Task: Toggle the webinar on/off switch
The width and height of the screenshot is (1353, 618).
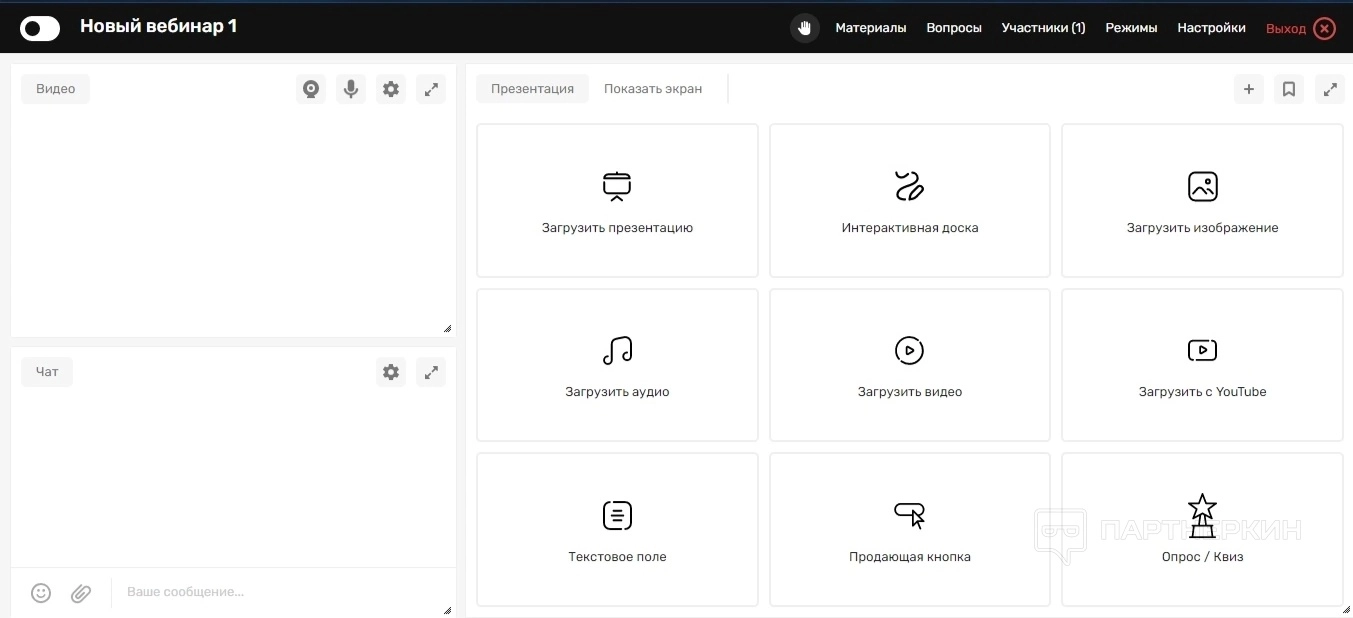Action: [40, 28]
